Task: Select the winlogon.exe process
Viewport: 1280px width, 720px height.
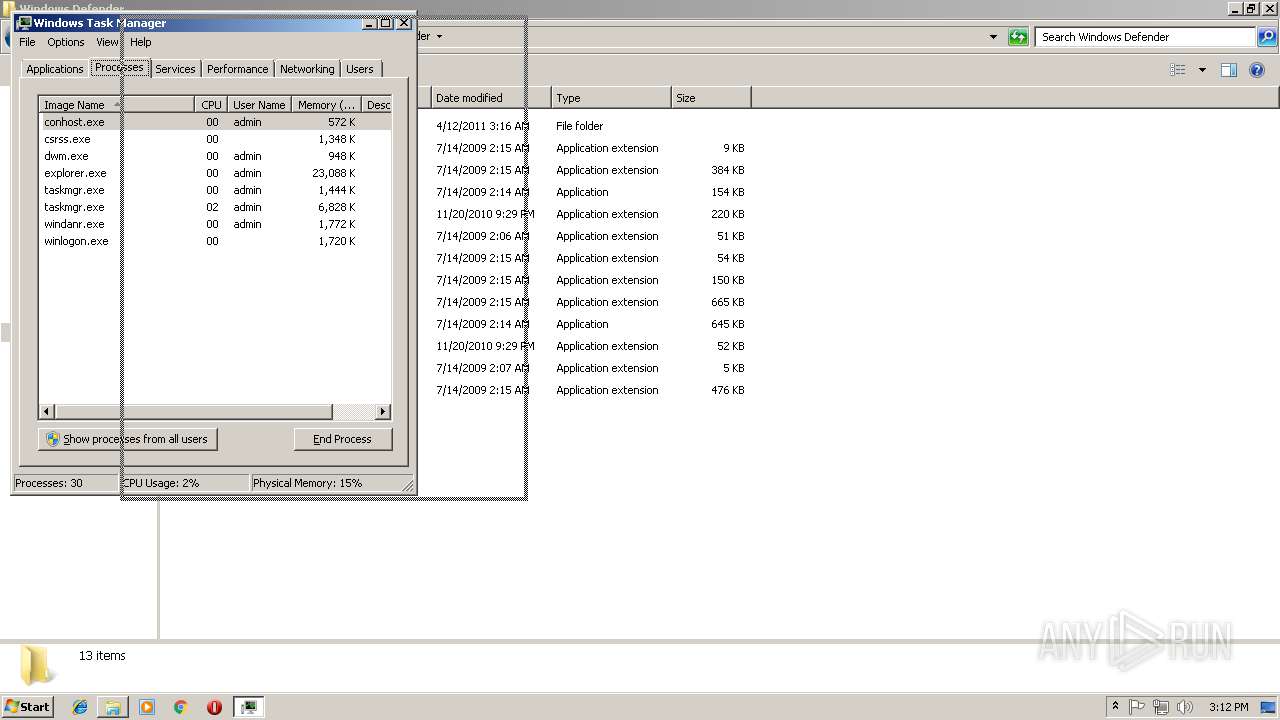Action: click(x=215, y=241)
